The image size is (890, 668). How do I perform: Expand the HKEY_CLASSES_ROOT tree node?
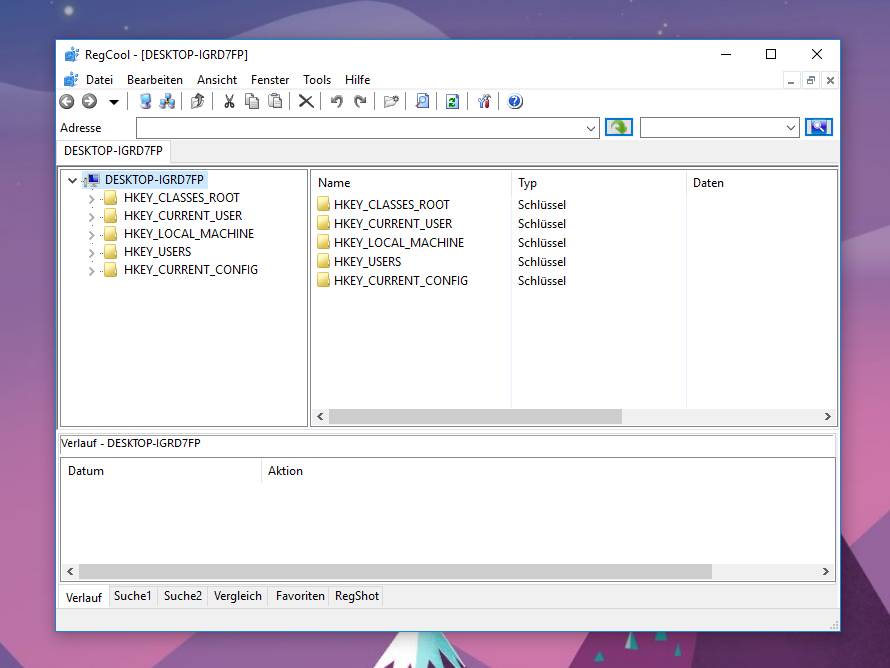[94, 197]
